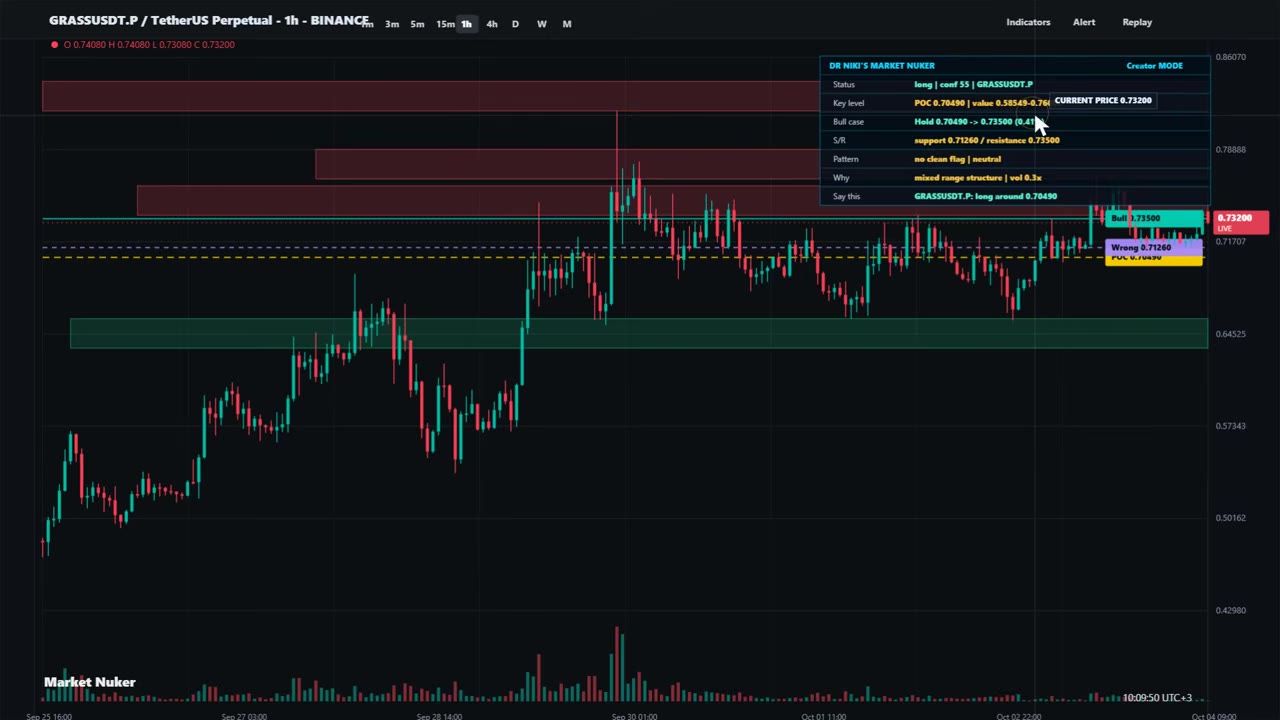This screenshot has width=1280, height=720.
Task: Click 'mixed range structure | vol 0.3x' text
Action: [x=978, y=178]
